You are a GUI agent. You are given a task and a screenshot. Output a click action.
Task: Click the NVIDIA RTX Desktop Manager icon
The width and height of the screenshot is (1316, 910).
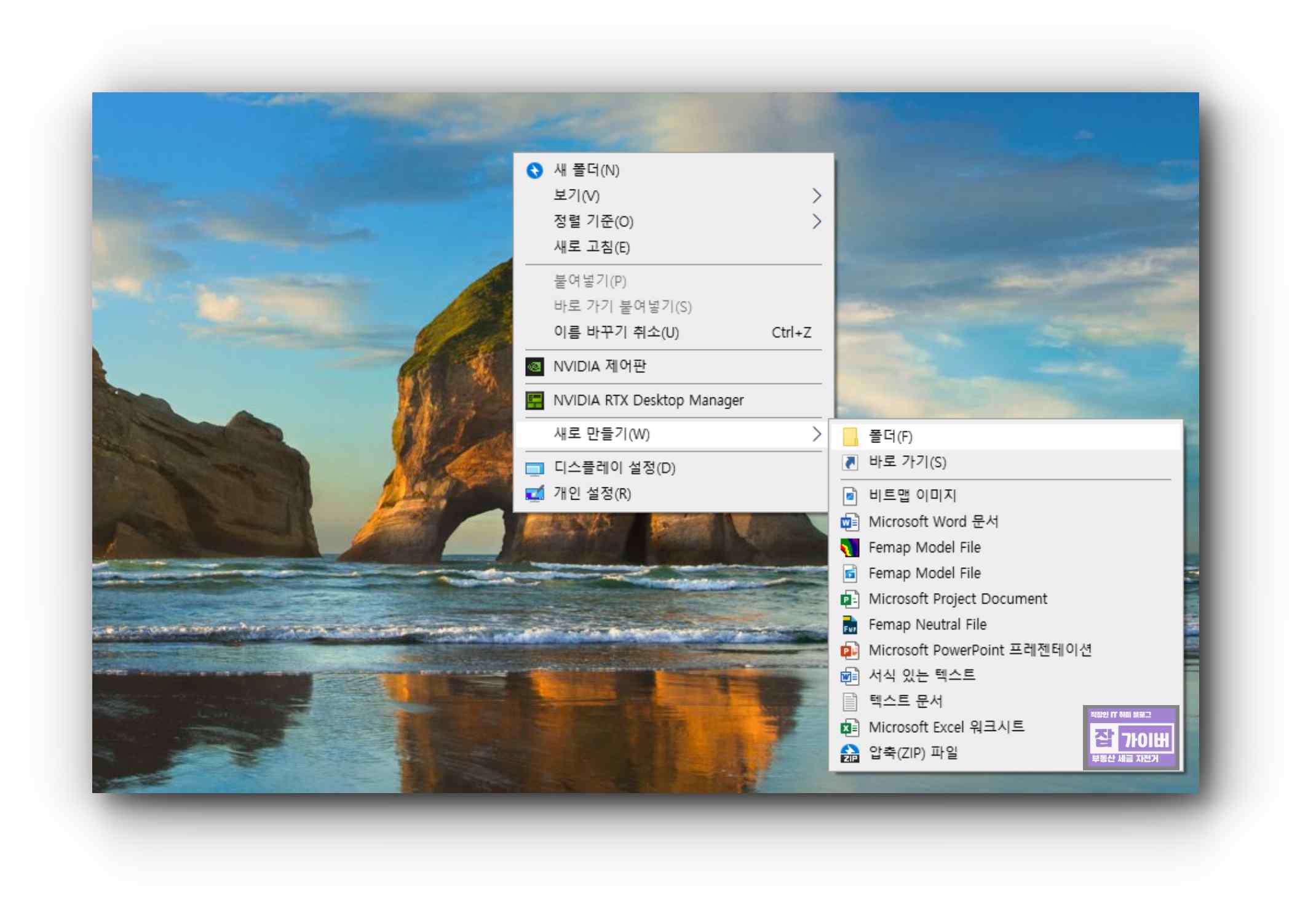[x=534, y=401]
